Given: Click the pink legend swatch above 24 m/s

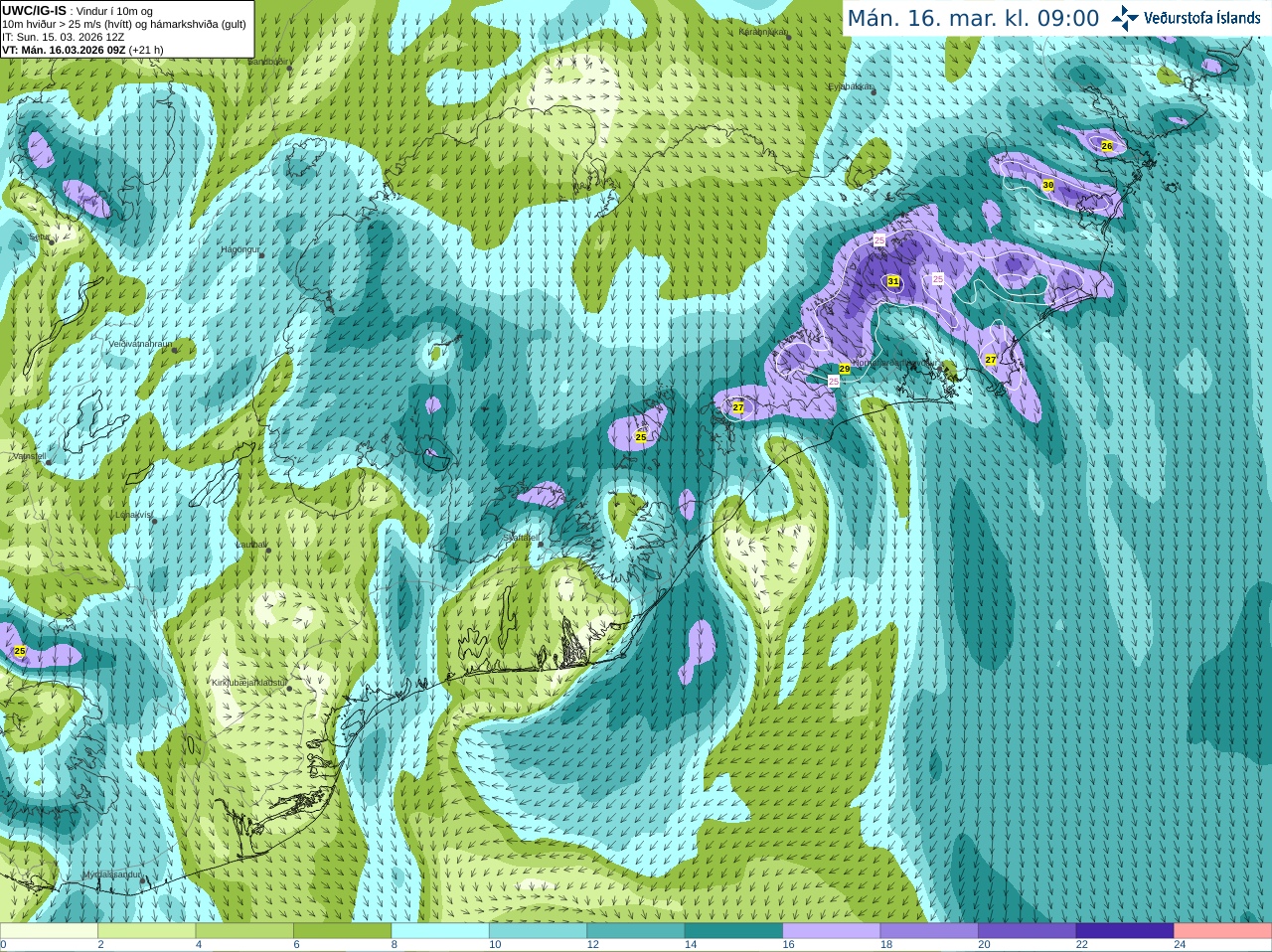Looking at the screenshot, I should pos(1223,931).
